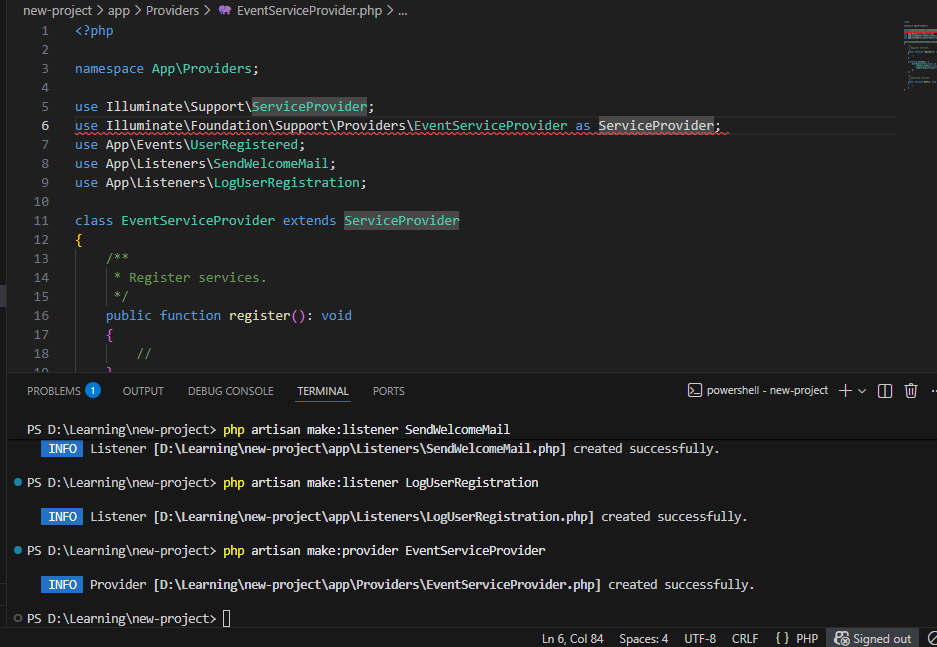Click INFO badge for SendWelcomeMail listener
This screenshot has height=647, width=937.
(x=62, y=449)
